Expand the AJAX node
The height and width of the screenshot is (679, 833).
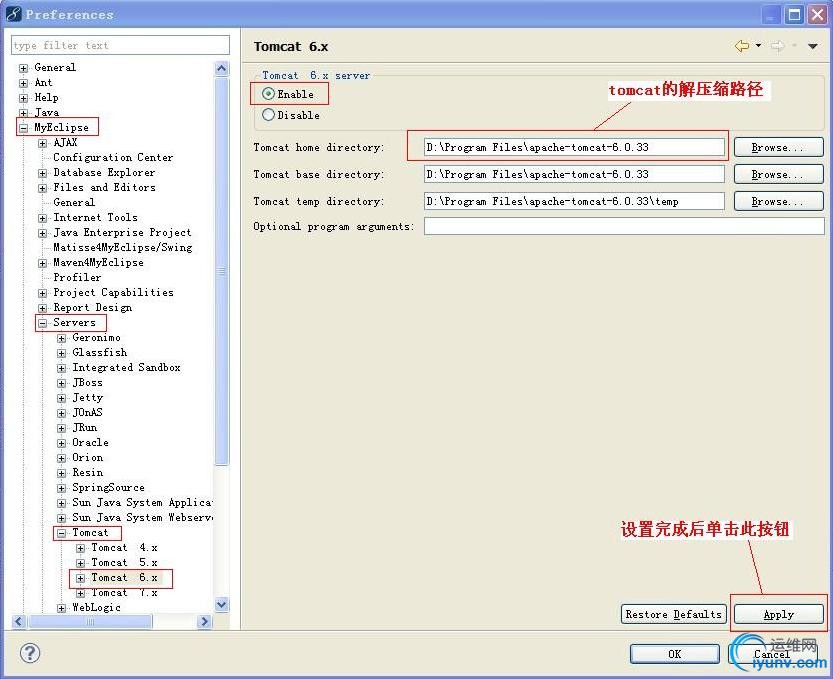pyautogui.click(x=42, y=143)
